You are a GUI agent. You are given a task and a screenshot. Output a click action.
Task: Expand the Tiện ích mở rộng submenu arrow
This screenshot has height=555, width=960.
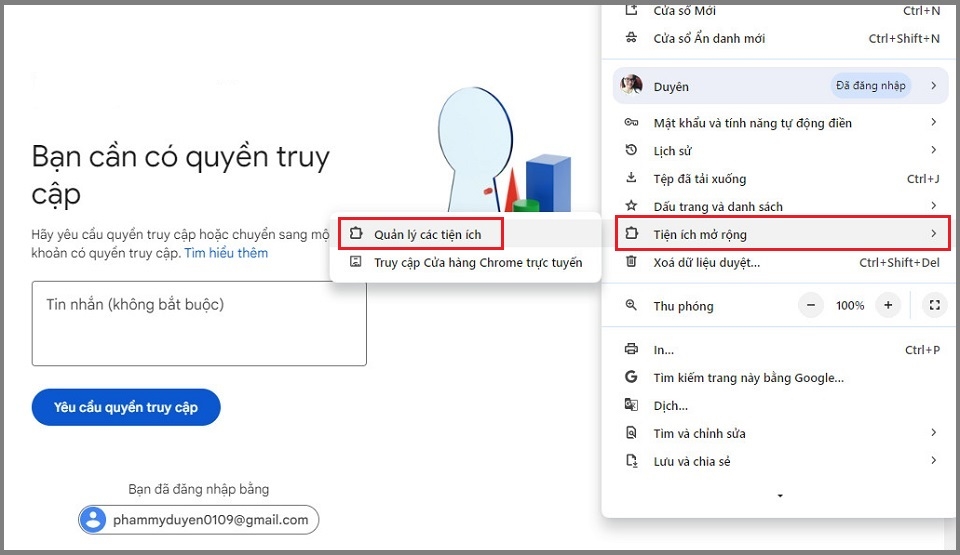tap(934, 233)
